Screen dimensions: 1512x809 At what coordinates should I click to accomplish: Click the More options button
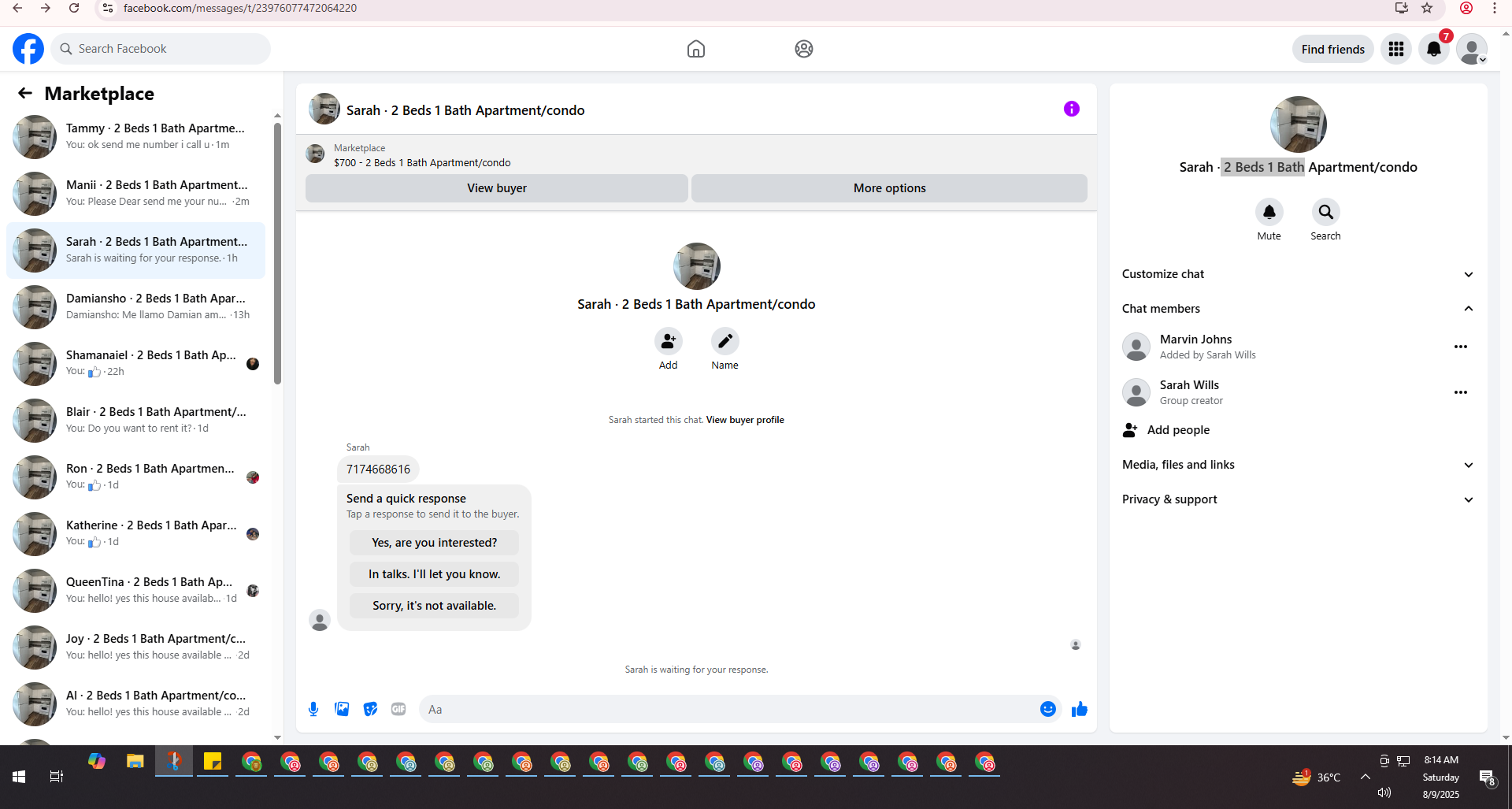[889, 188]
